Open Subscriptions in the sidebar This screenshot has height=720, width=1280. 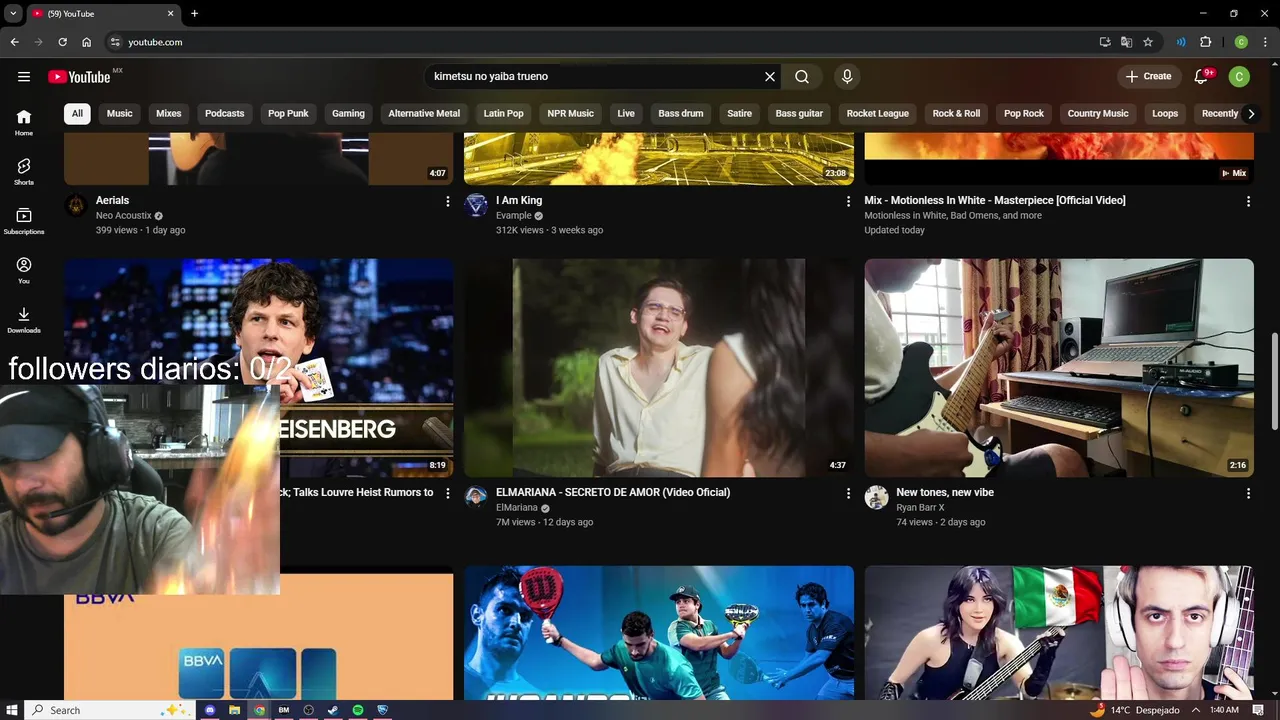24,221
